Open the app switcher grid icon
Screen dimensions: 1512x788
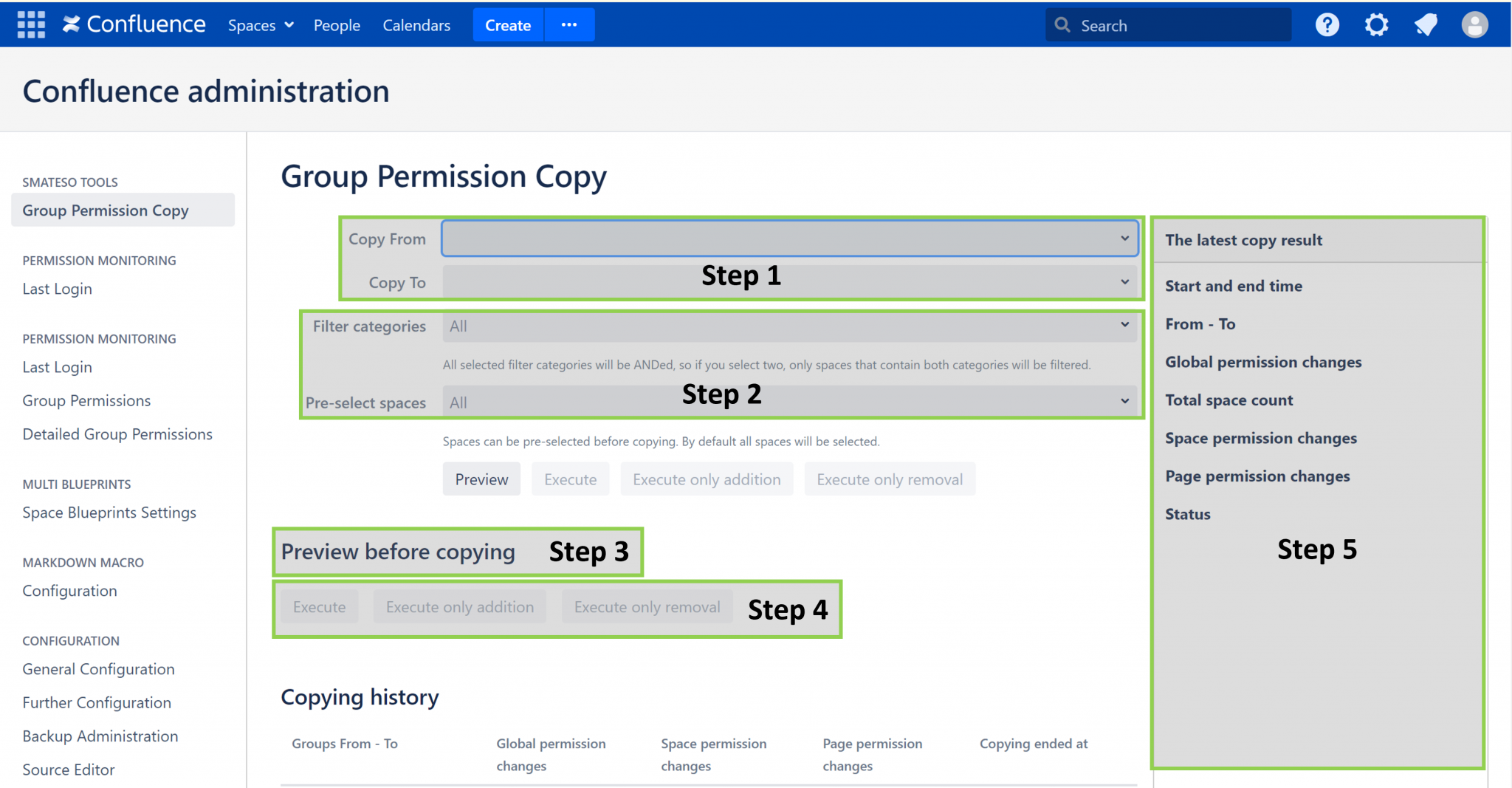pyautogui.click(x=30, y=24)
